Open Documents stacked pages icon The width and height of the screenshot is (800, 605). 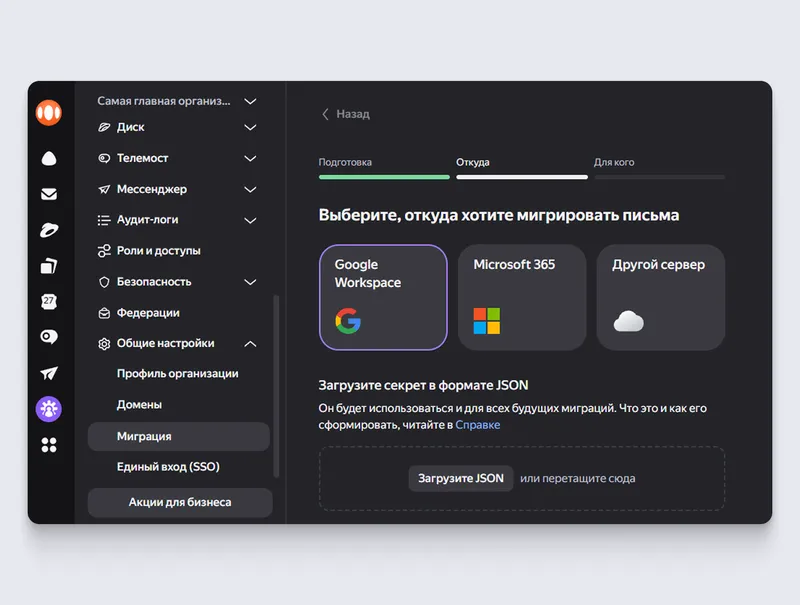click(49, 266)
